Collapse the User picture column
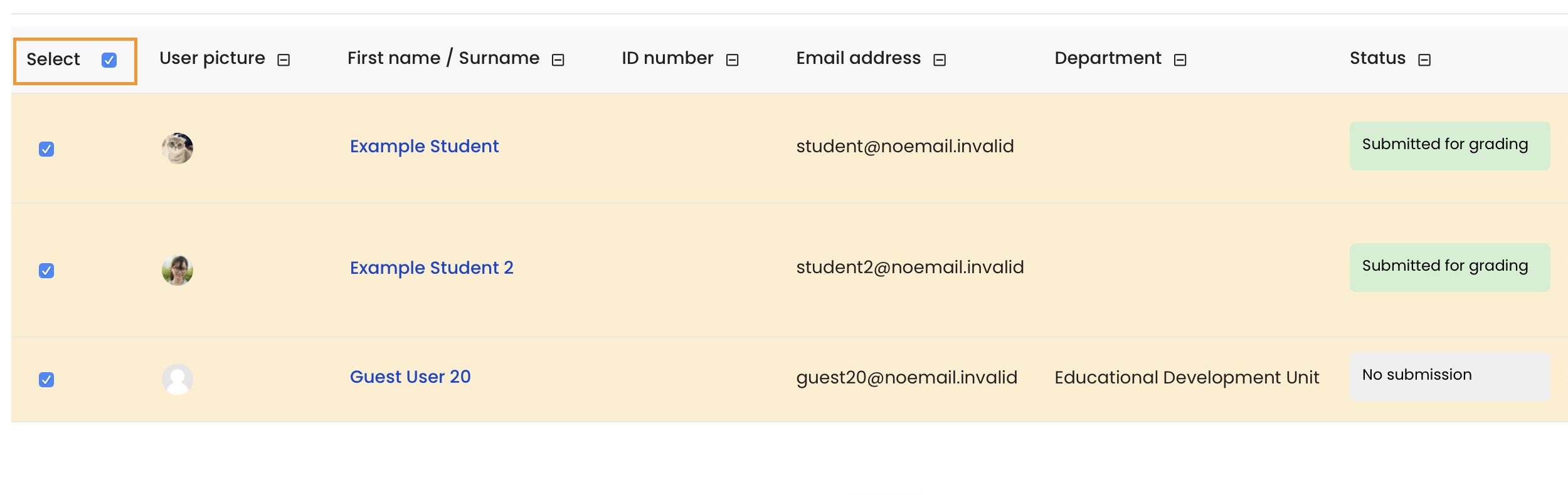Screen dimensions: 1568x495 (x=283, y=60)
